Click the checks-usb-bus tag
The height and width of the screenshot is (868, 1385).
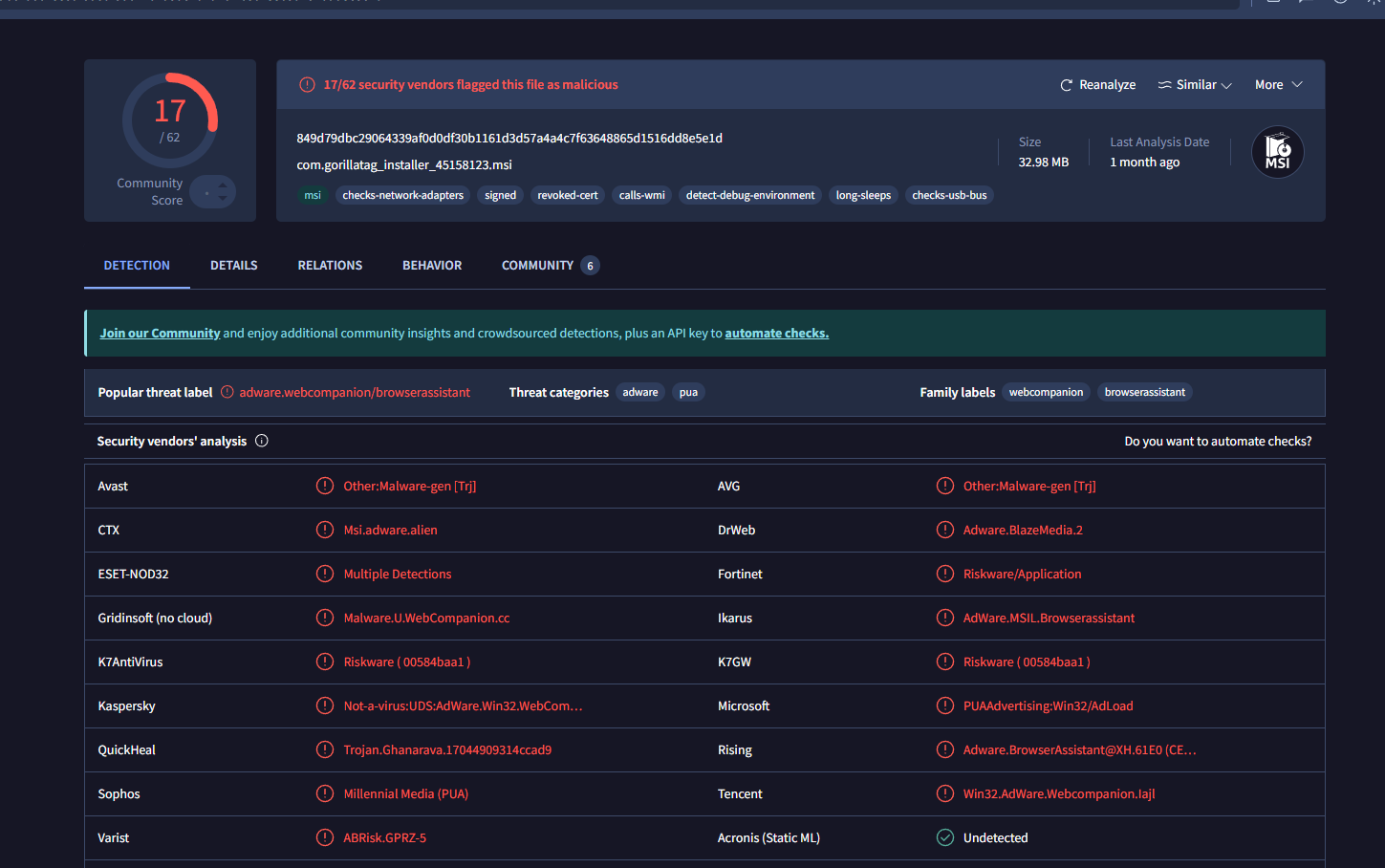point(949,195)
